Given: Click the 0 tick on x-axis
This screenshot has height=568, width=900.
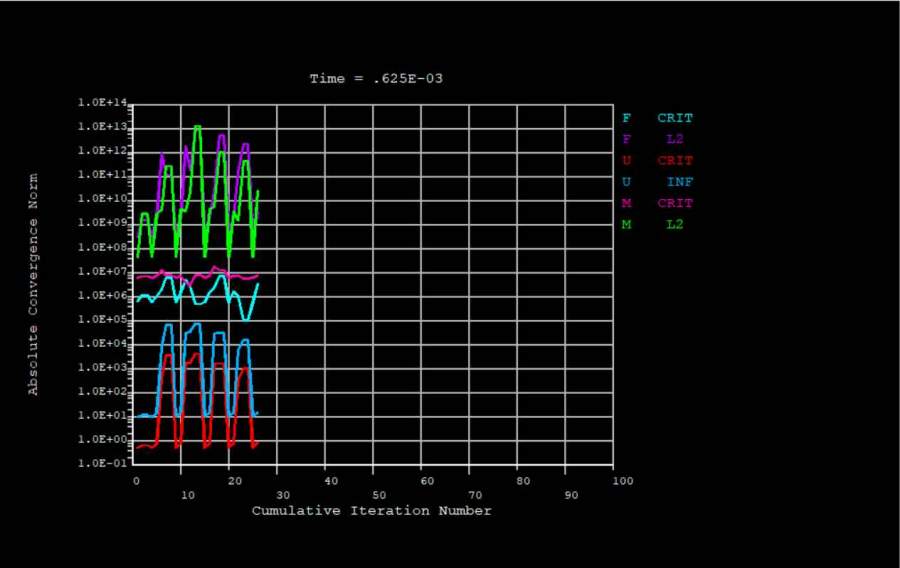Looking at the screenshot, I should click(136, 481).
